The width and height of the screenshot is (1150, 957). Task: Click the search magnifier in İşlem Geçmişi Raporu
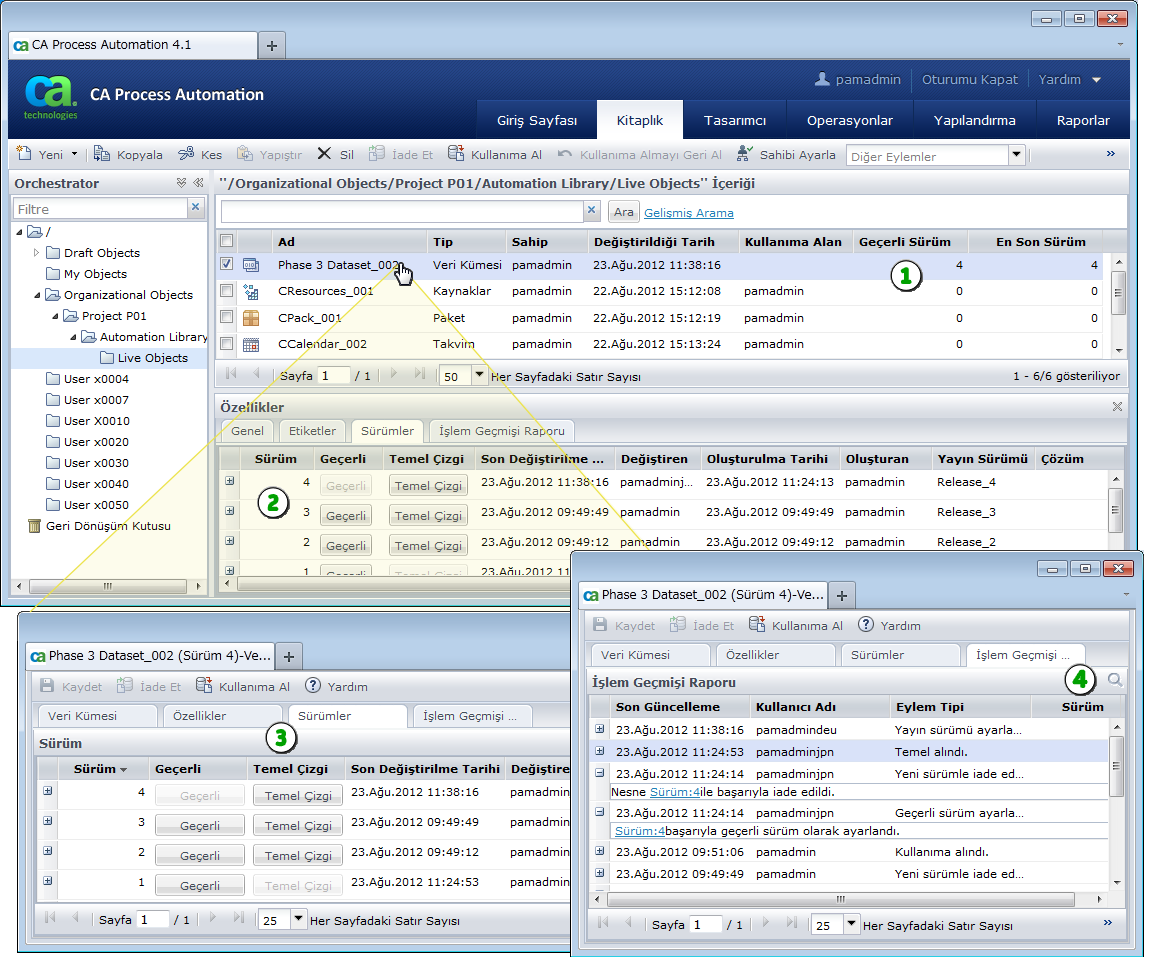pos(1114,680)
